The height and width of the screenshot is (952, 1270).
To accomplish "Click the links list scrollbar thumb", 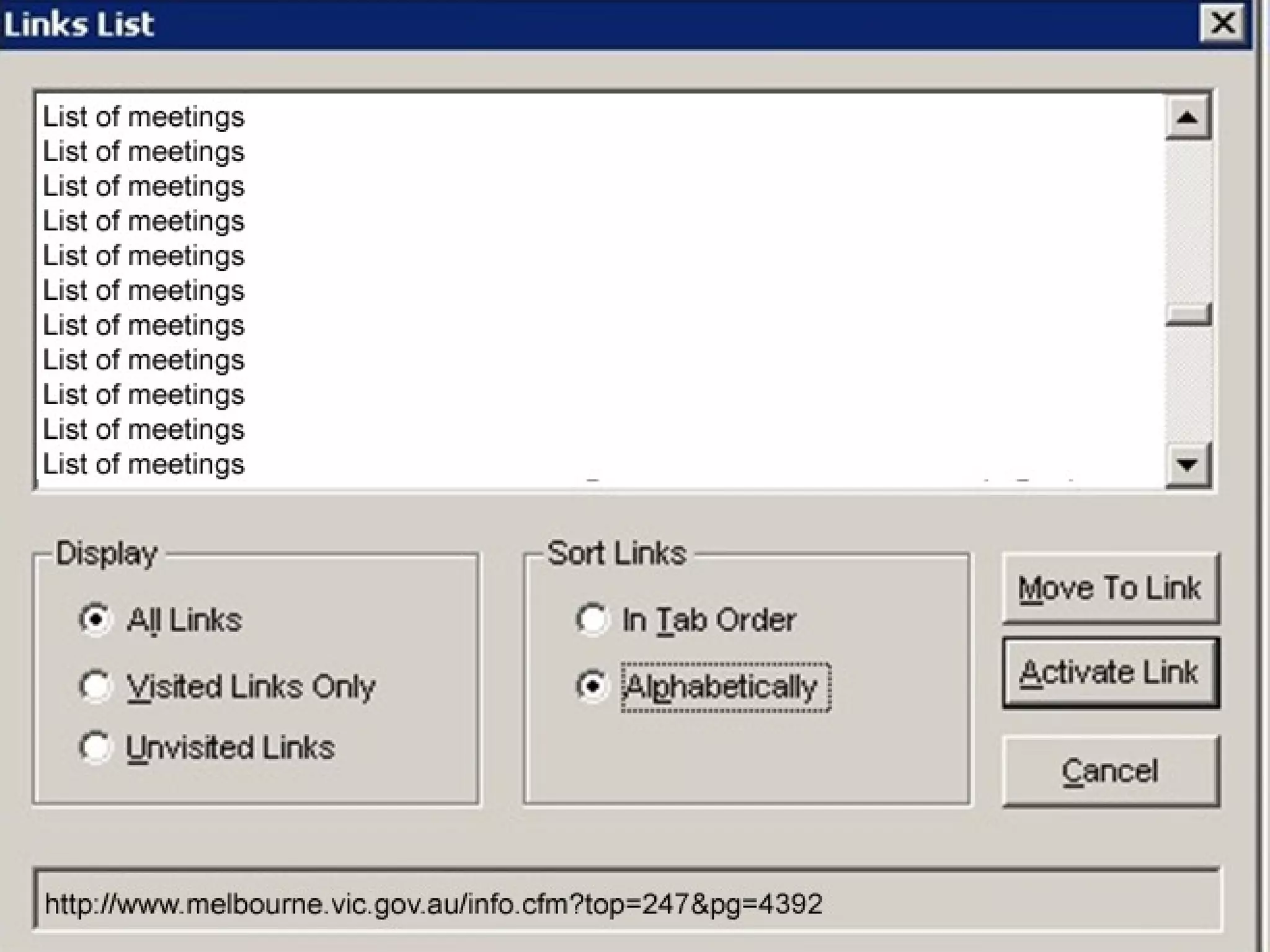I will [x=1188, y=314].
